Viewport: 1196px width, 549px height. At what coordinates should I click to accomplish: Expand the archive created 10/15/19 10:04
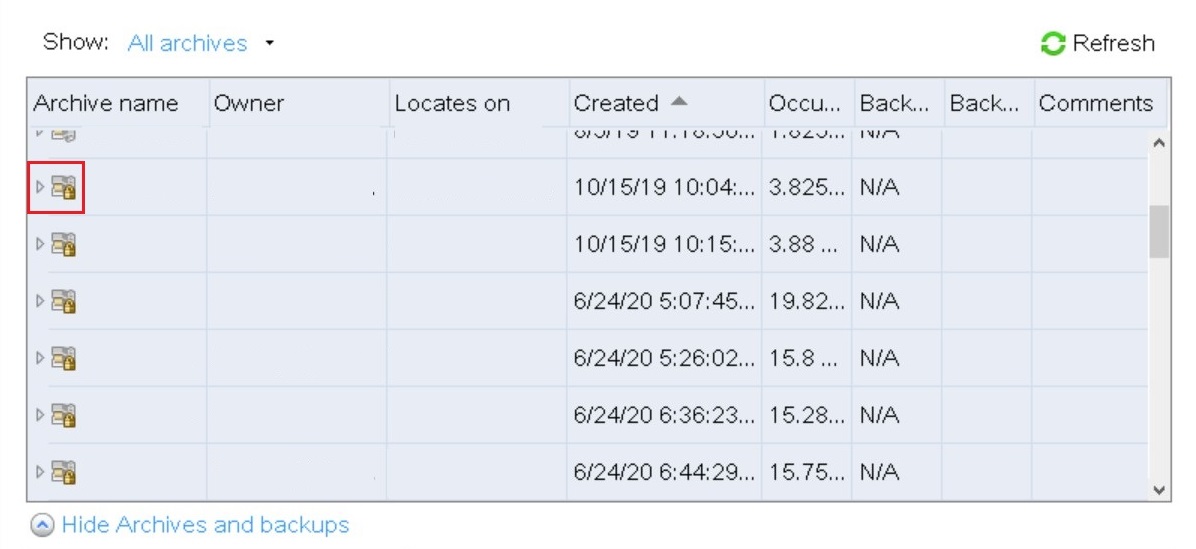tap(40, 187)
